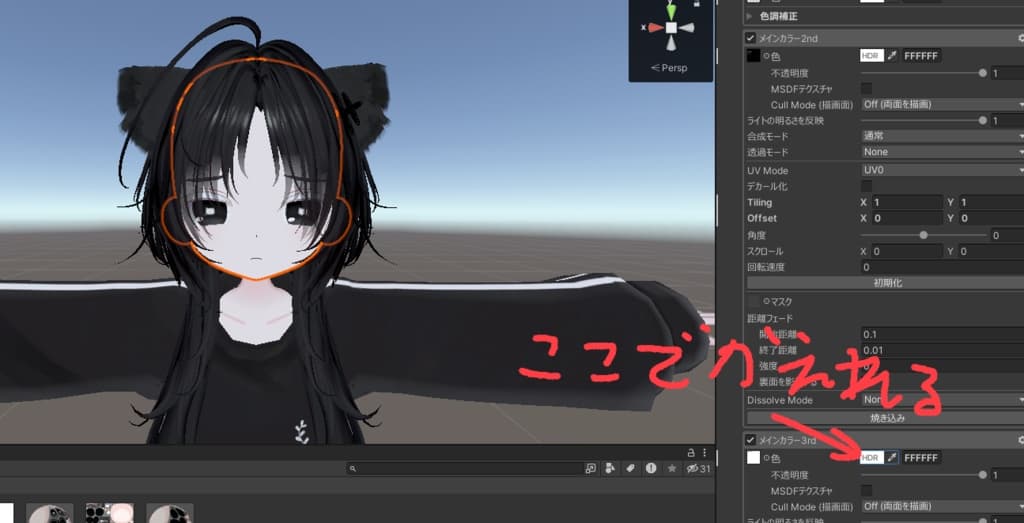
Task: Click the 焼き込み button
Action: tap(886, 418)
